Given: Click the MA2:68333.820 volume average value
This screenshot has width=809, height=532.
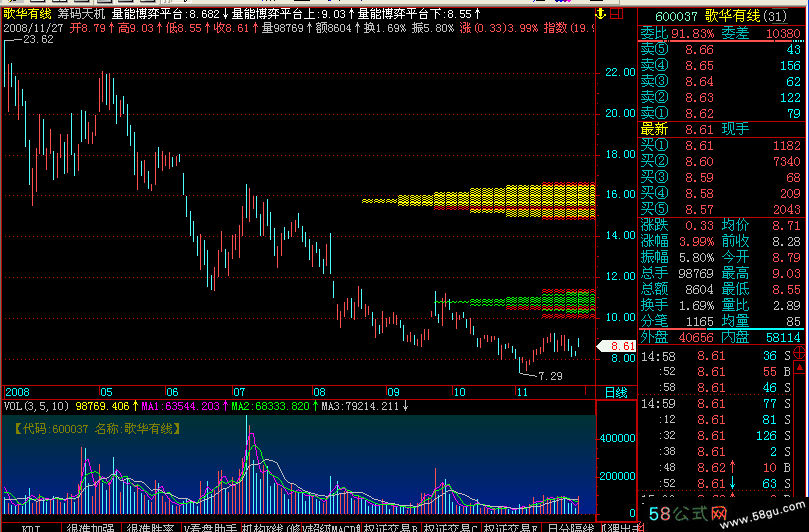Looking at the screenshot, I should coord(270,406).
